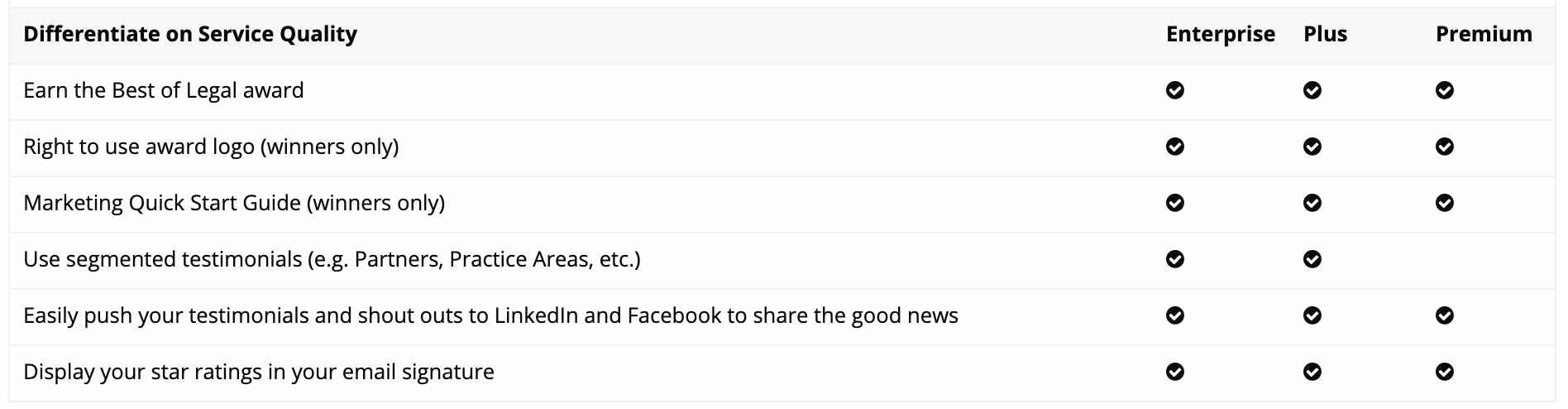This screenshot has width=1568, height=409.
Task: Click 'Earn the Best of Legal award' text
Action: tap(164, 90)
